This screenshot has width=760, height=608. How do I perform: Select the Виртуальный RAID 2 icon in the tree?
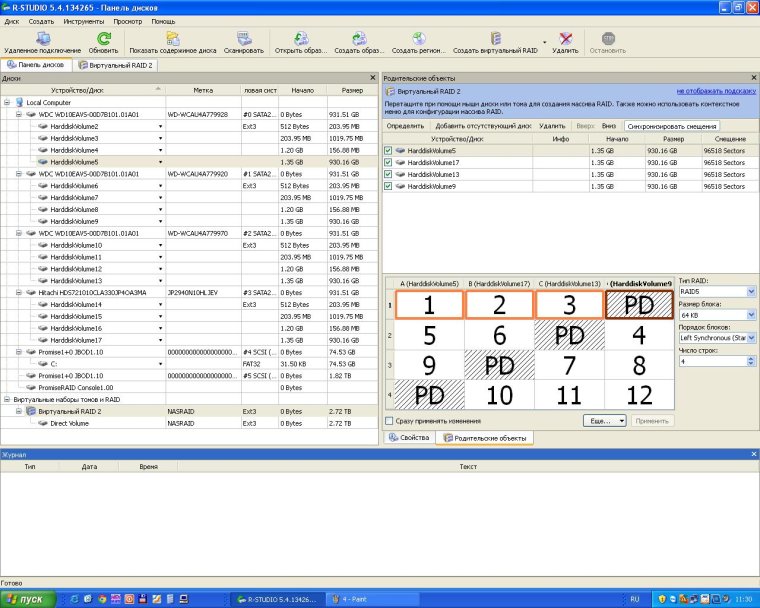(x=32, y=411)
